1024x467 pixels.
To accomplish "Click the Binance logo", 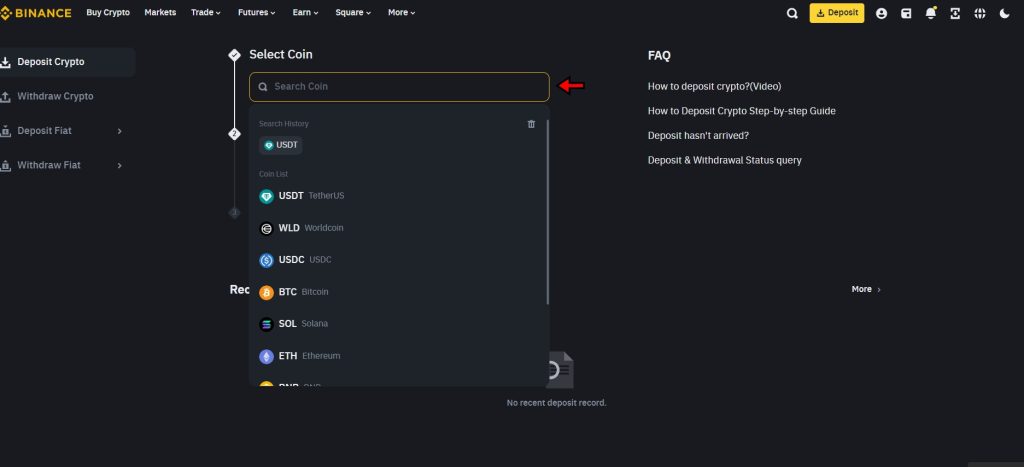I will (x=36, y=13).
